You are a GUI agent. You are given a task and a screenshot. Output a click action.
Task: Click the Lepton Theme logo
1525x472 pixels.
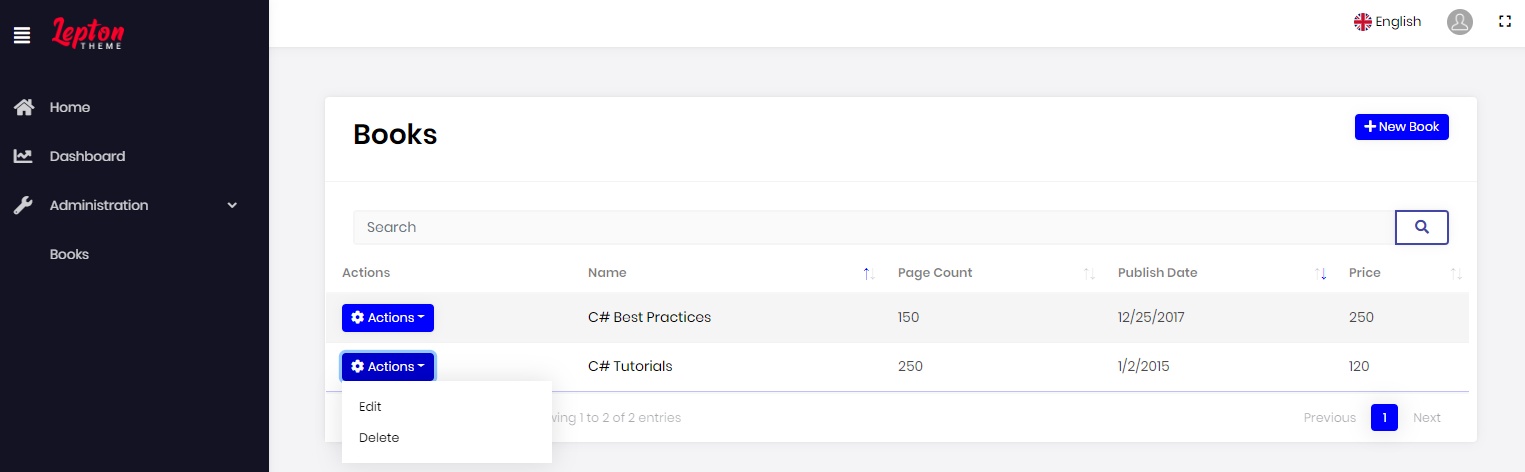pos(88,33)
